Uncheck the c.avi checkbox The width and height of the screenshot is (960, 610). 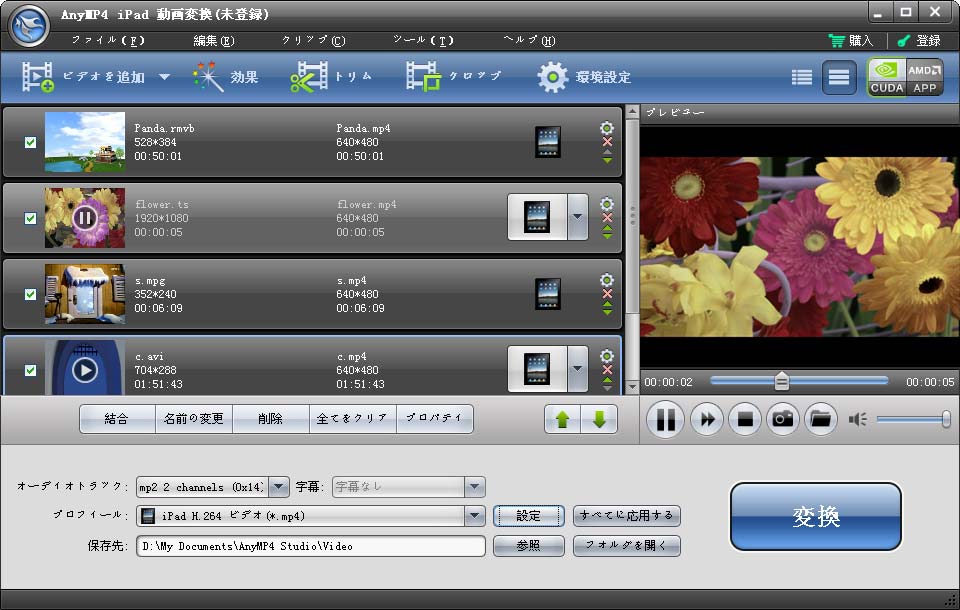[30, 370]
